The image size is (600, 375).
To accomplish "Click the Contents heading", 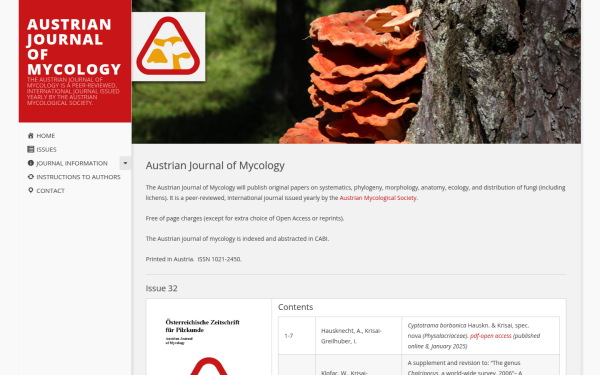I will (295, 307).
